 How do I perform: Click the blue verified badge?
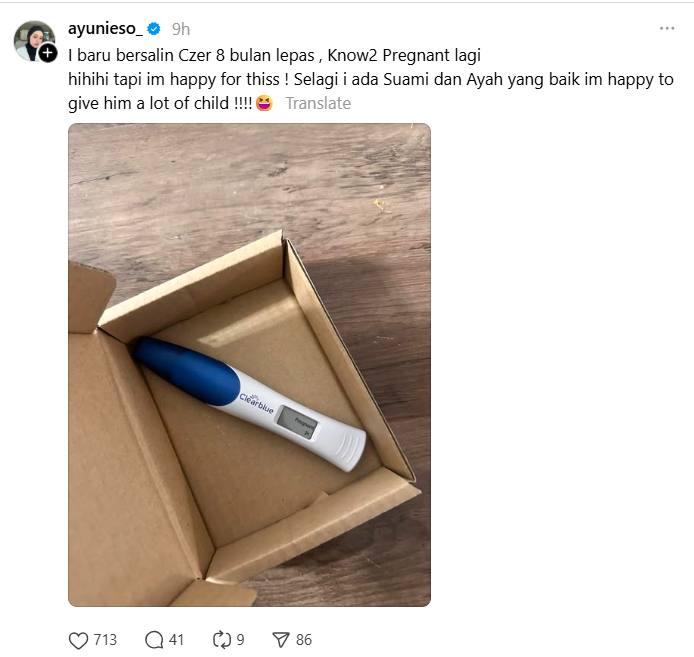pos(154,29)
